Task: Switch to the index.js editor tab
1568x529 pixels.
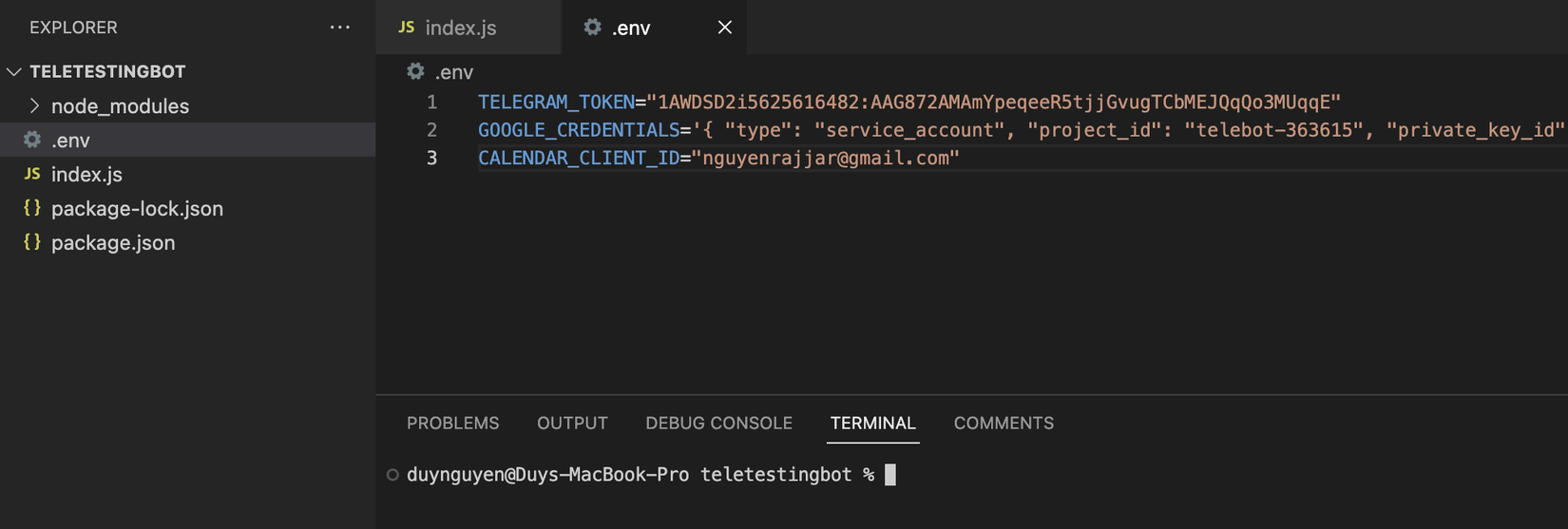Action: point(461,28)
